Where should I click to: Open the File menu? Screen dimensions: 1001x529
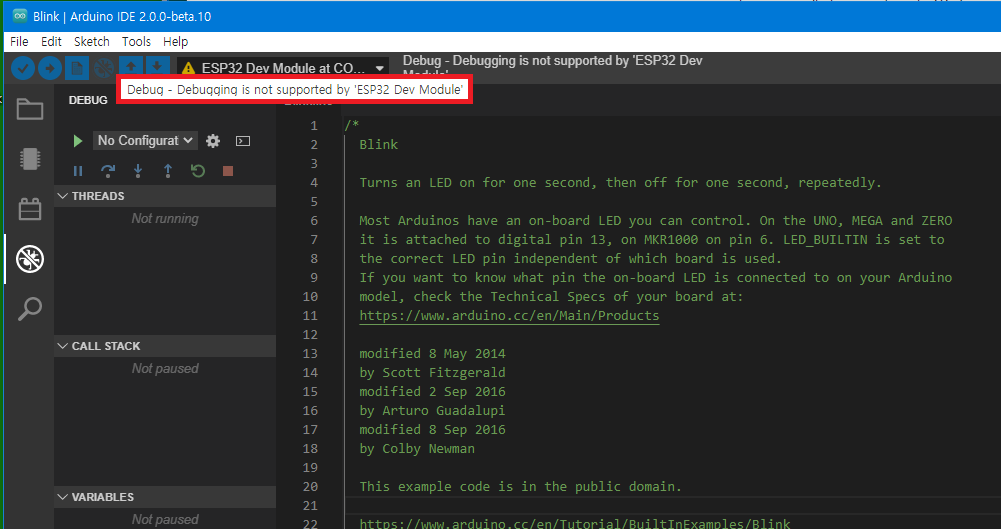pyautogui.click(x=19, y=41)
